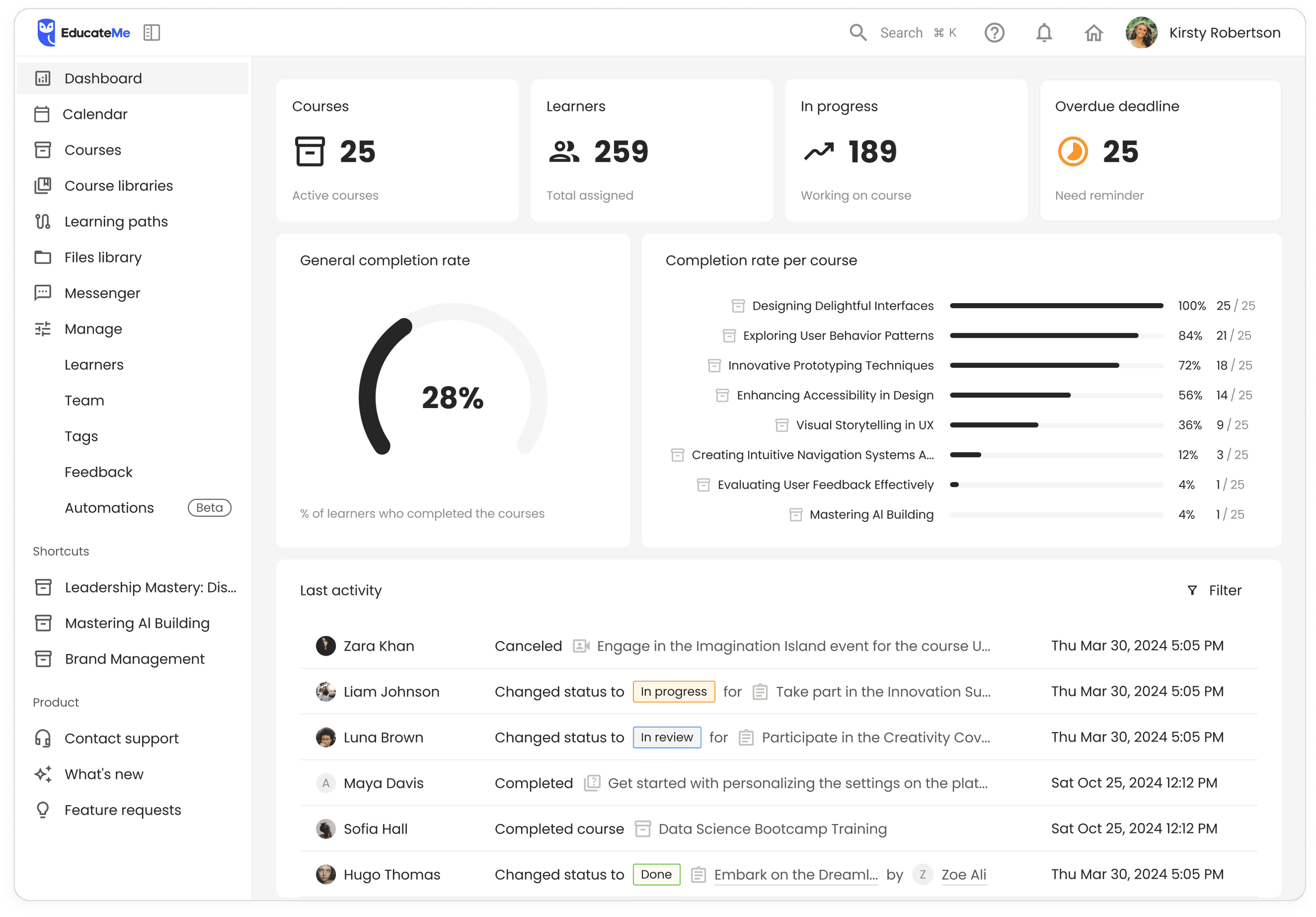This screenshot has height=917, width=1316.
Task: Click the sidebar collapse icon next to EducateMe
Action: (x=152, y=33)
